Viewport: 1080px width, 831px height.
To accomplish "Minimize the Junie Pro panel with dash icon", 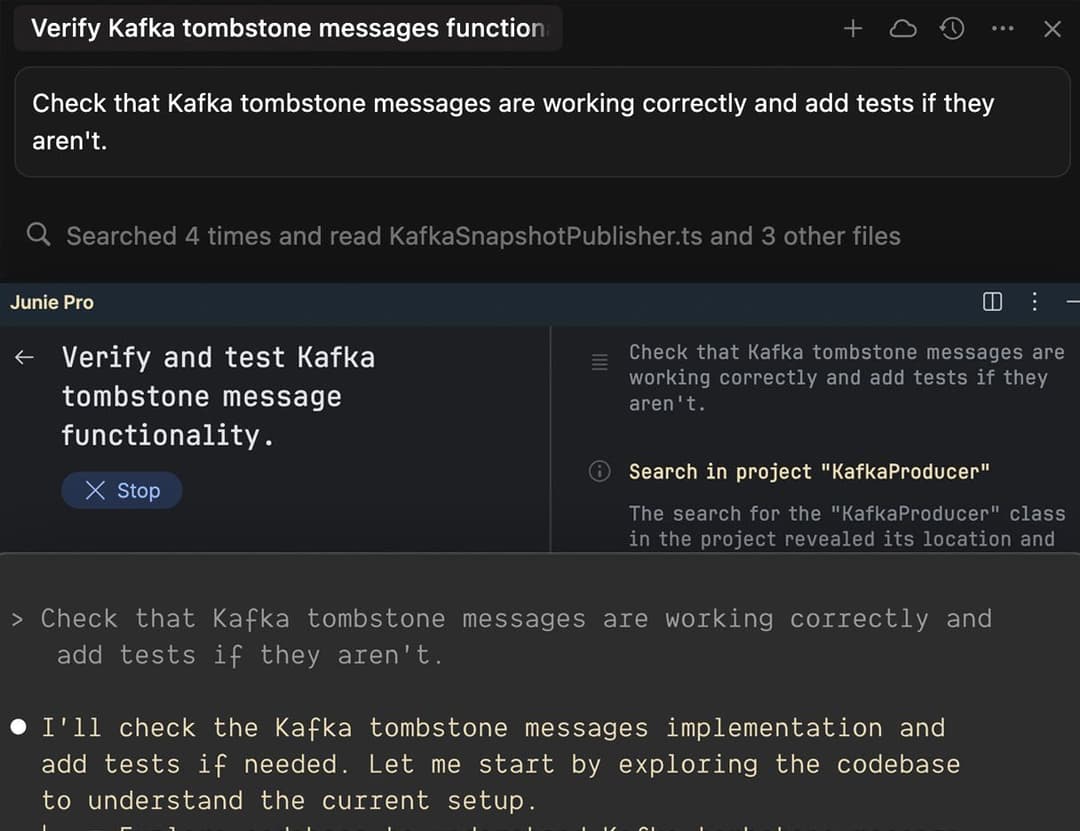I will click(x=1072, y=301).
